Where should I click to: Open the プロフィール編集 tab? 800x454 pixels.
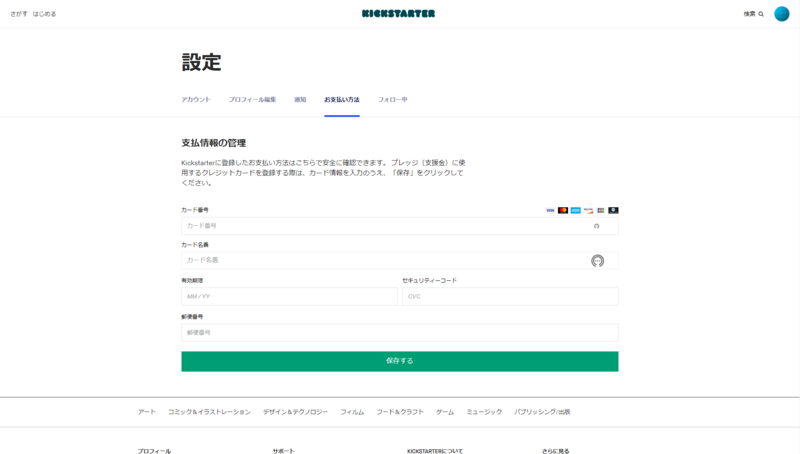pos(252,99)
